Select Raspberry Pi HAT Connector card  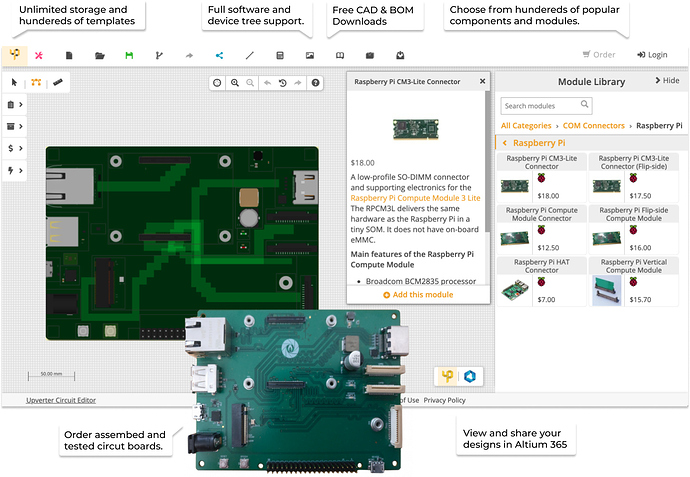(542, 282)
